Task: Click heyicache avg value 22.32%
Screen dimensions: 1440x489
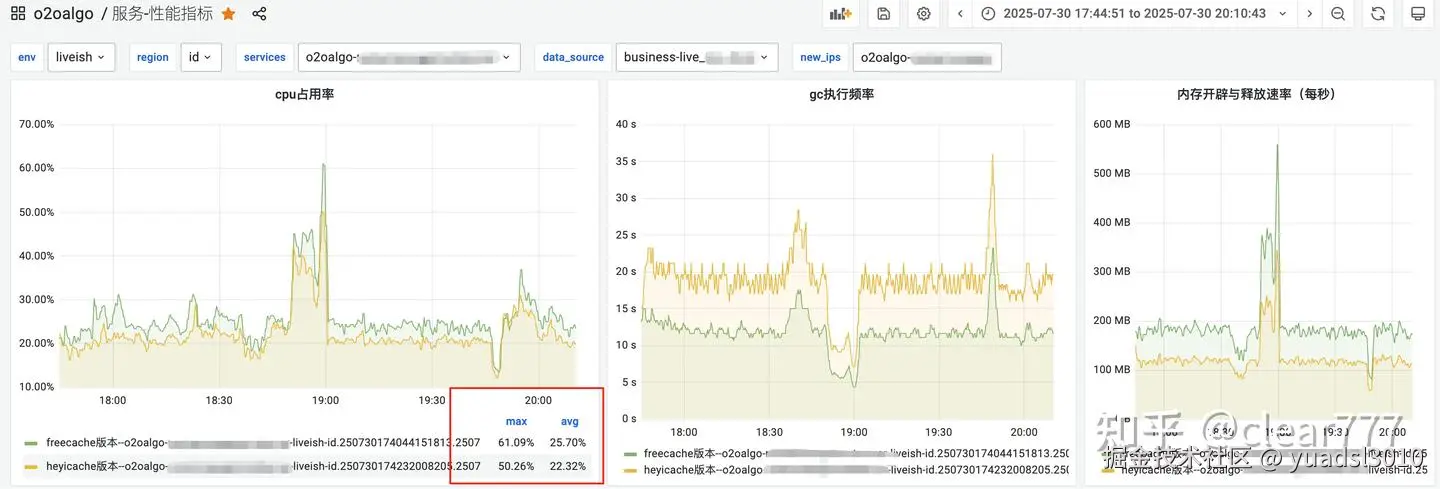Action: coord(568,466)
